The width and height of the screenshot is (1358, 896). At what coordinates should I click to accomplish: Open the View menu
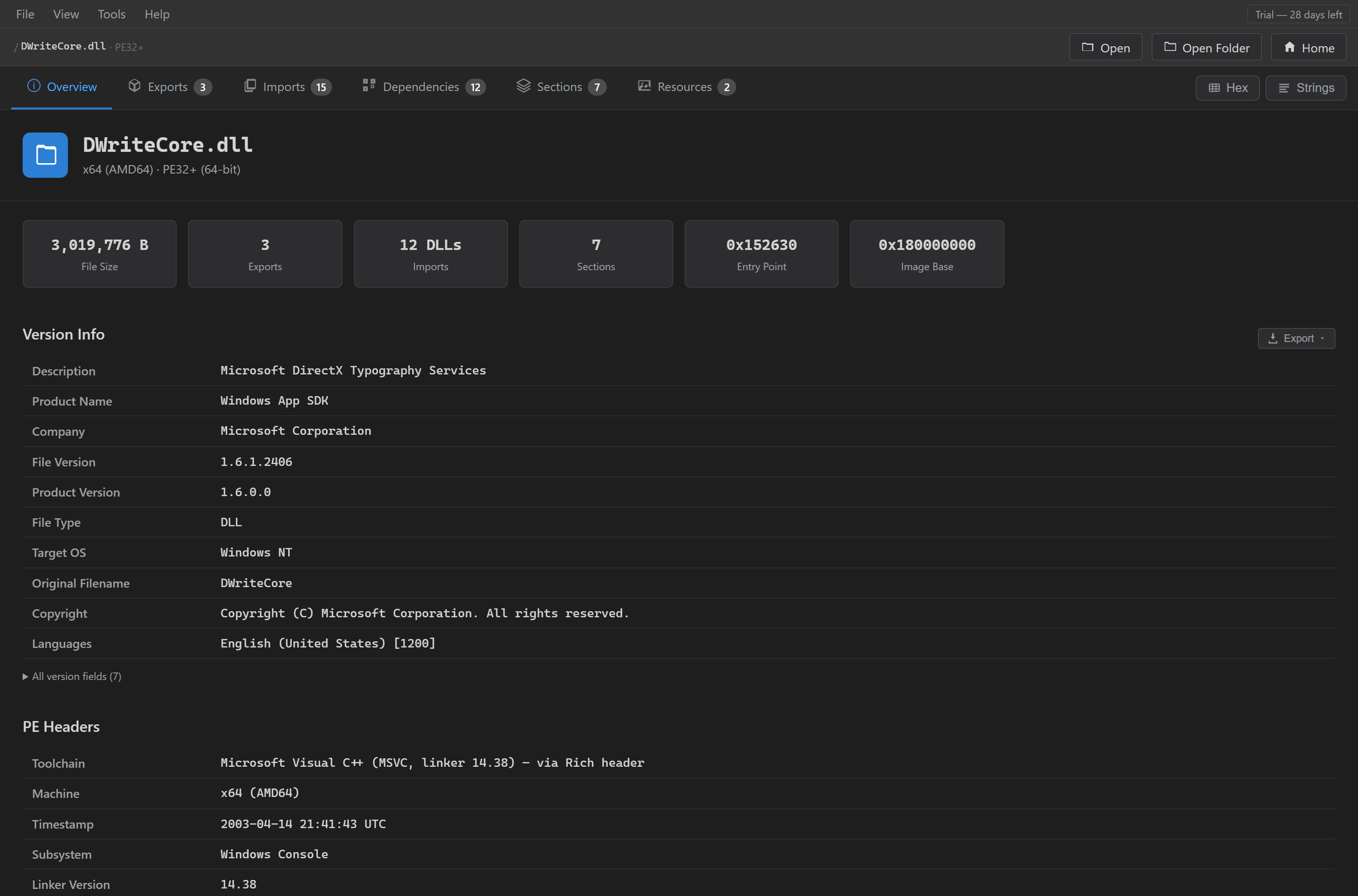[66, 14]
